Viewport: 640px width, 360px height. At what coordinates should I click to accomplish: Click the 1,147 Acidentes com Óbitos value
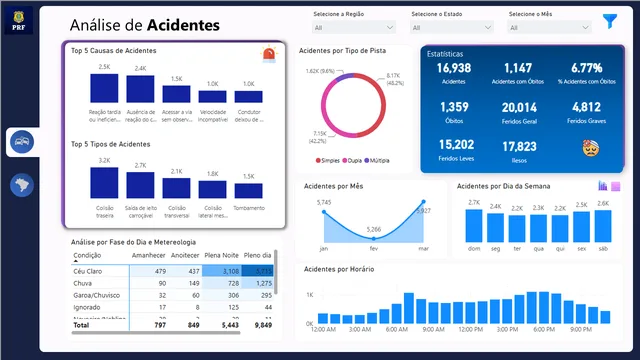(x=518, y=68)
